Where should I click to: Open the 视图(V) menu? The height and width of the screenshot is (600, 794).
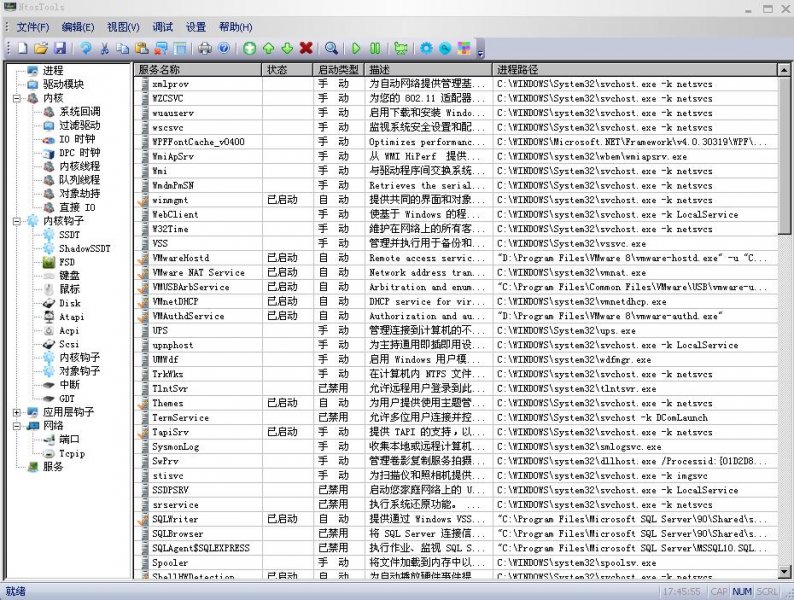[123, 27]
